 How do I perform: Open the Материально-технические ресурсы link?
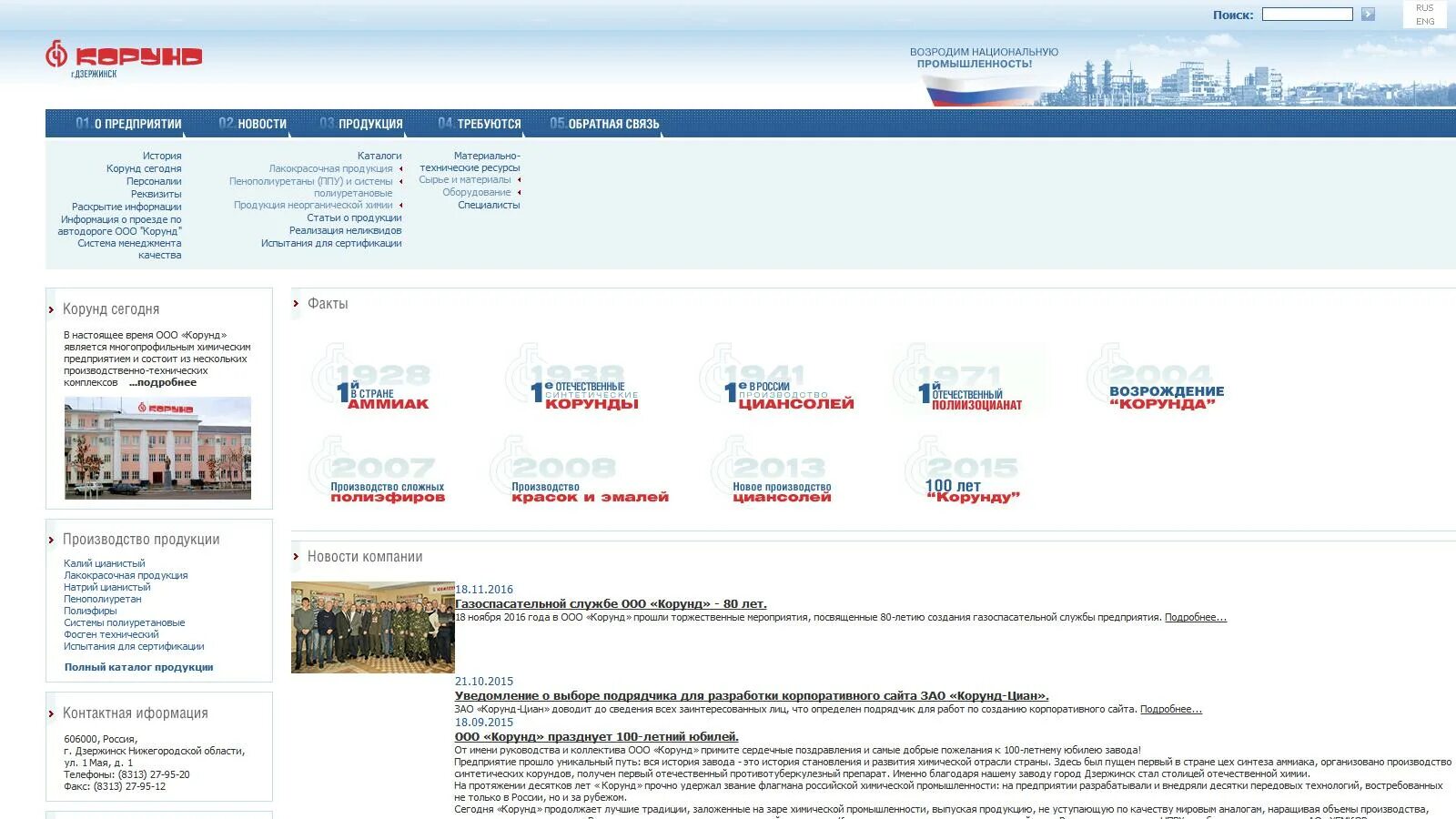click(470, 162)
